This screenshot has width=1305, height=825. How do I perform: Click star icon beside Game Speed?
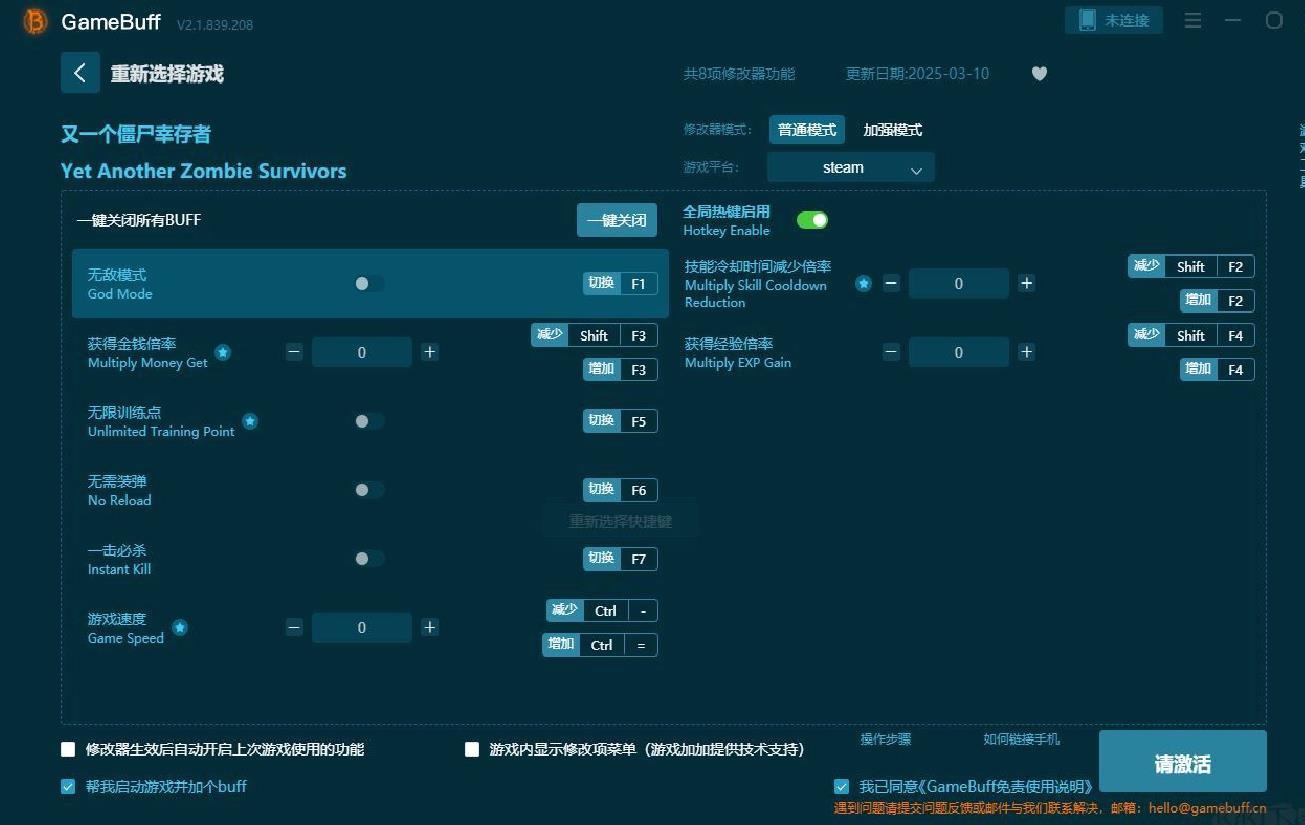click(180, 627)
